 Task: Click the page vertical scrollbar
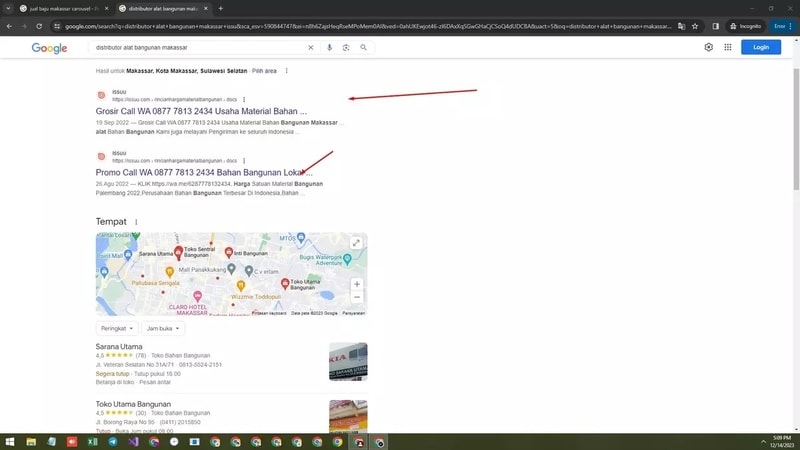click(796, 130)
